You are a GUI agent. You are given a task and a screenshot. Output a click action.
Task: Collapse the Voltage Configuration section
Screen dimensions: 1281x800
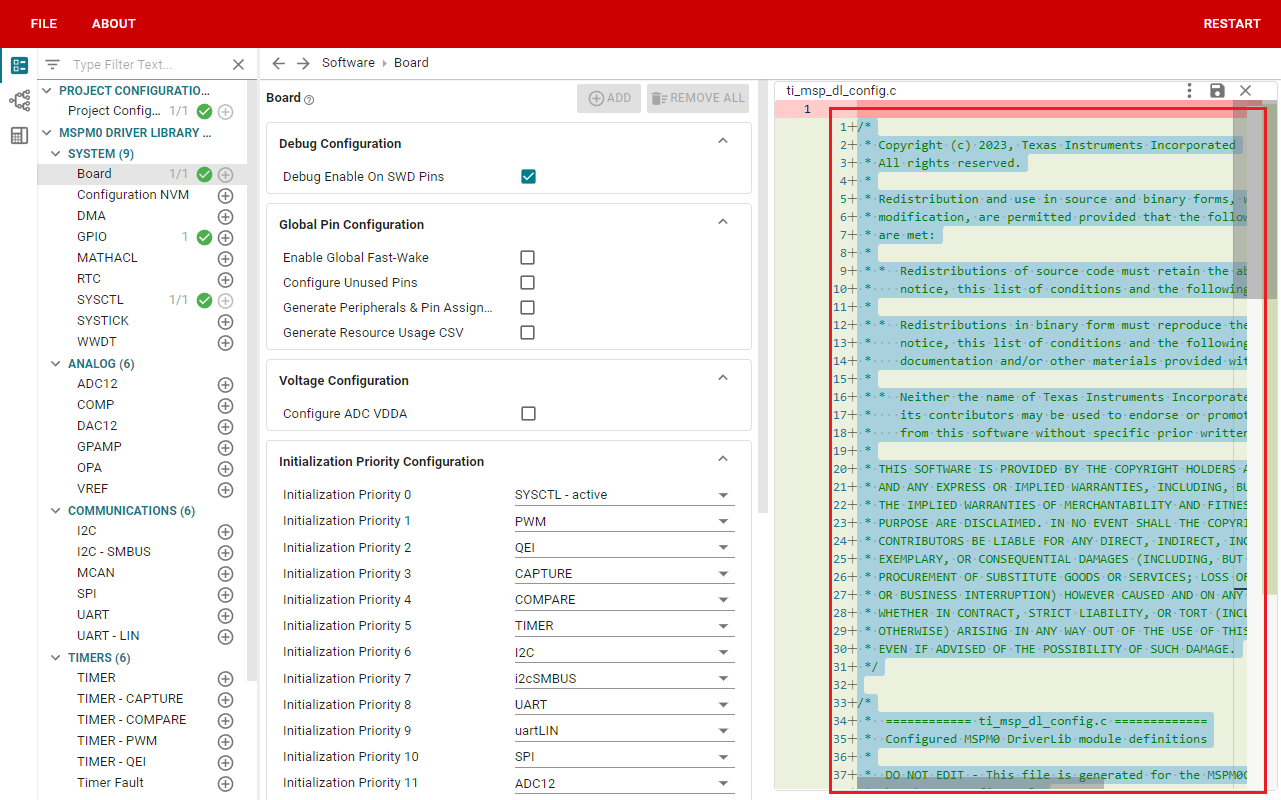point(724,378)
